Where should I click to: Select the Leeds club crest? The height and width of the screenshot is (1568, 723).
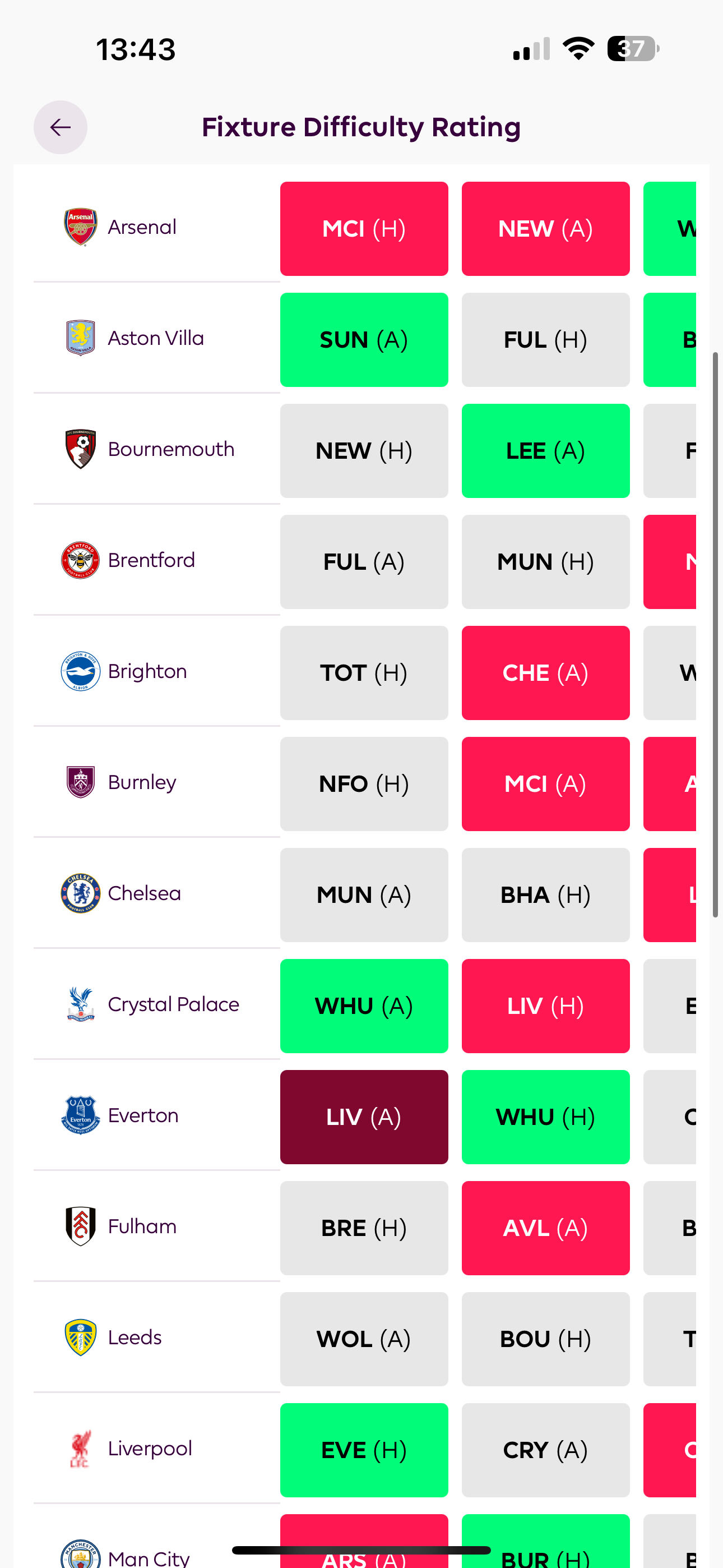tap(80, 1338)
